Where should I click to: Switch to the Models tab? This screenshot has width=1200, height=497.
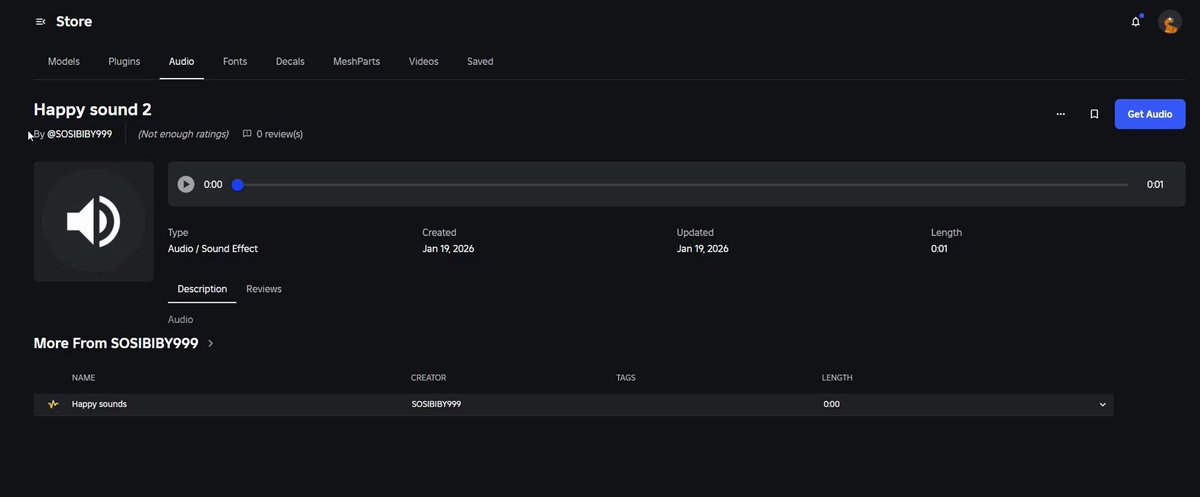tap(64, 62)
